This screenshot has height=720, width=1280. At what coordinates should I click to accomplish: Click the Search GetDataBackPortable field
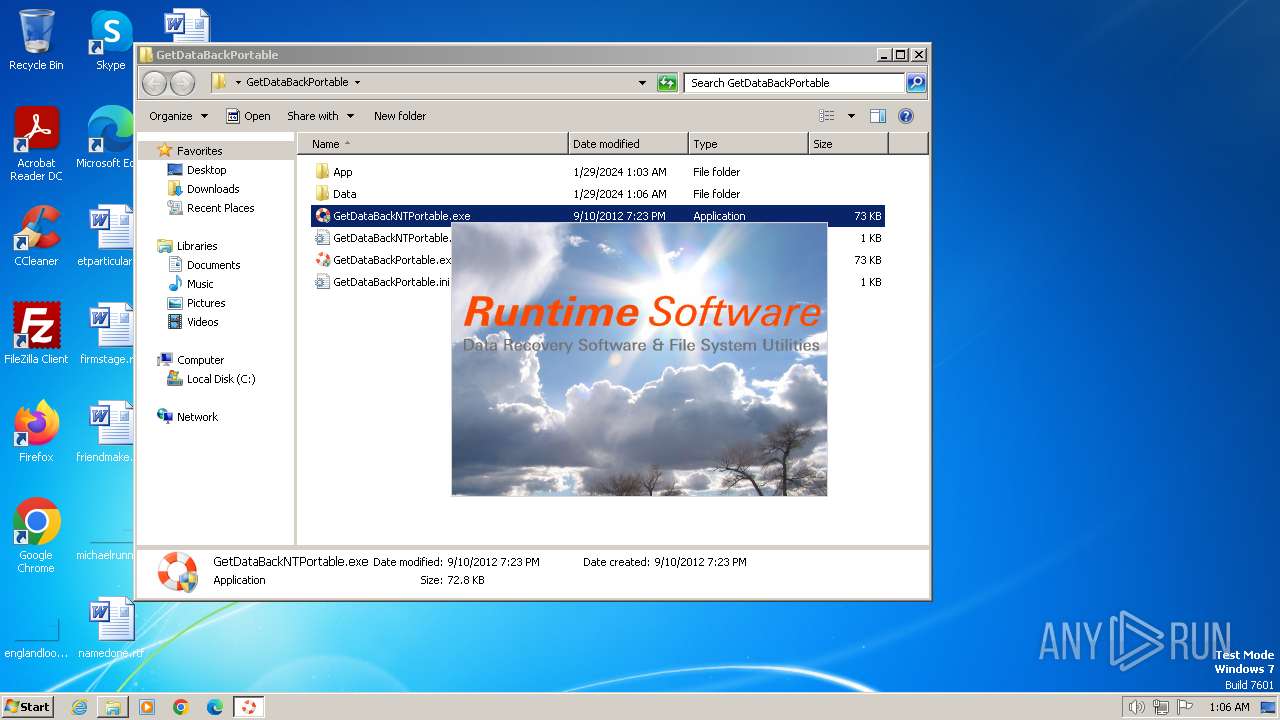click(795, 83)
